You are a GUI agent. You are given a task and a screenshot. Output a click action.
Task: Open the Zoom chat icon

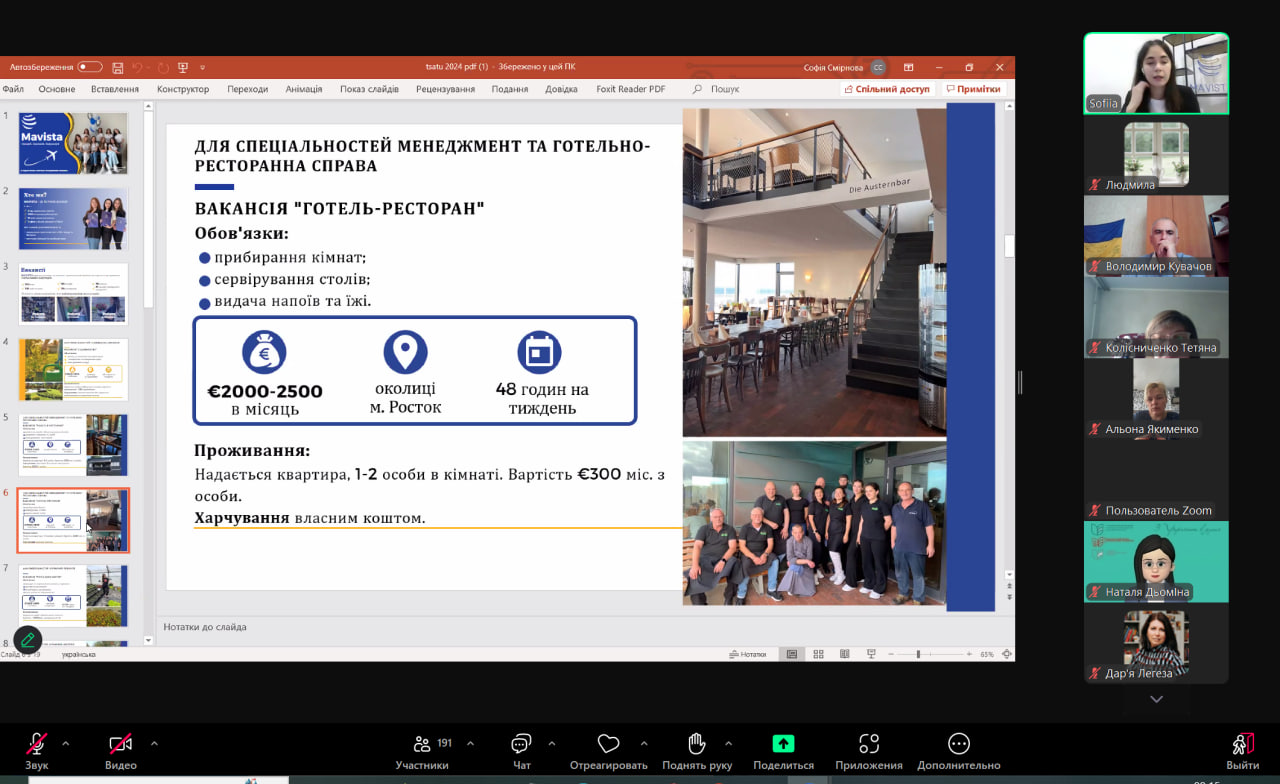click(521, 745)
